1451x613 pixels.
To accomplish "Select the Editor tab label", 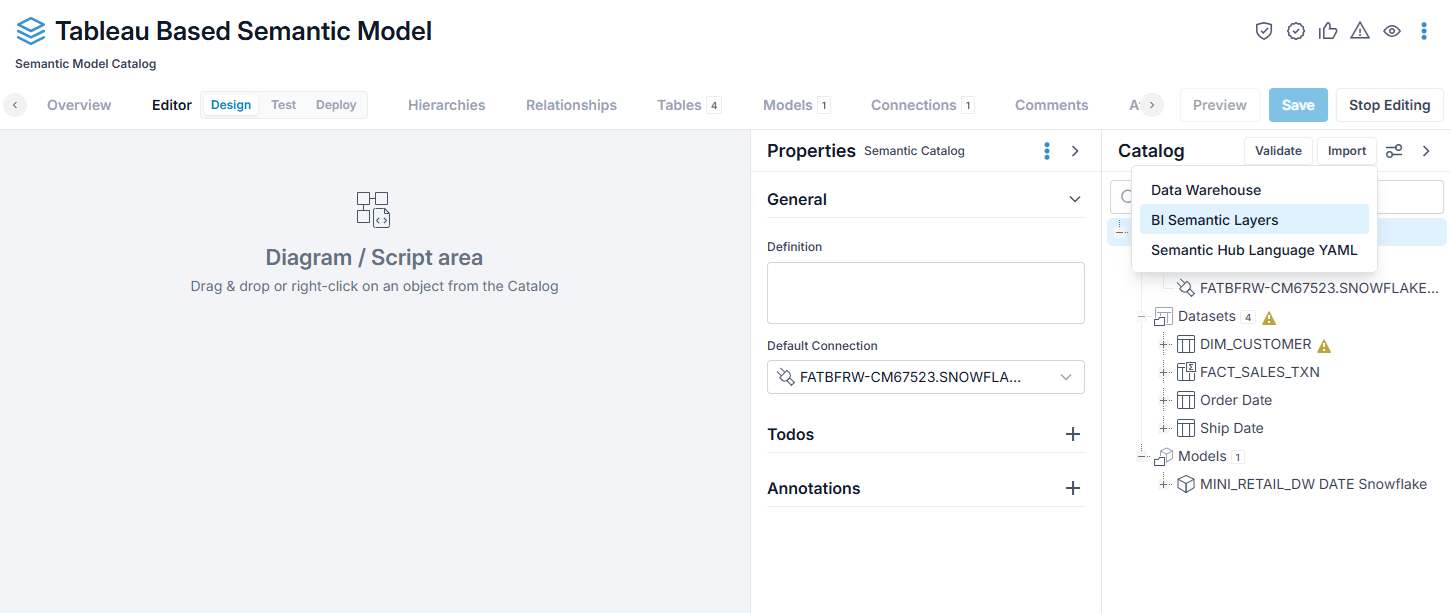I will click(172, 105).
